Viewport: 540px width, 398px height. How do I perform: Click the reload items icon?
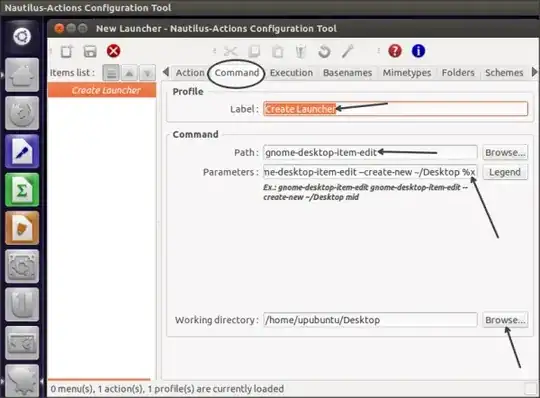324,52
